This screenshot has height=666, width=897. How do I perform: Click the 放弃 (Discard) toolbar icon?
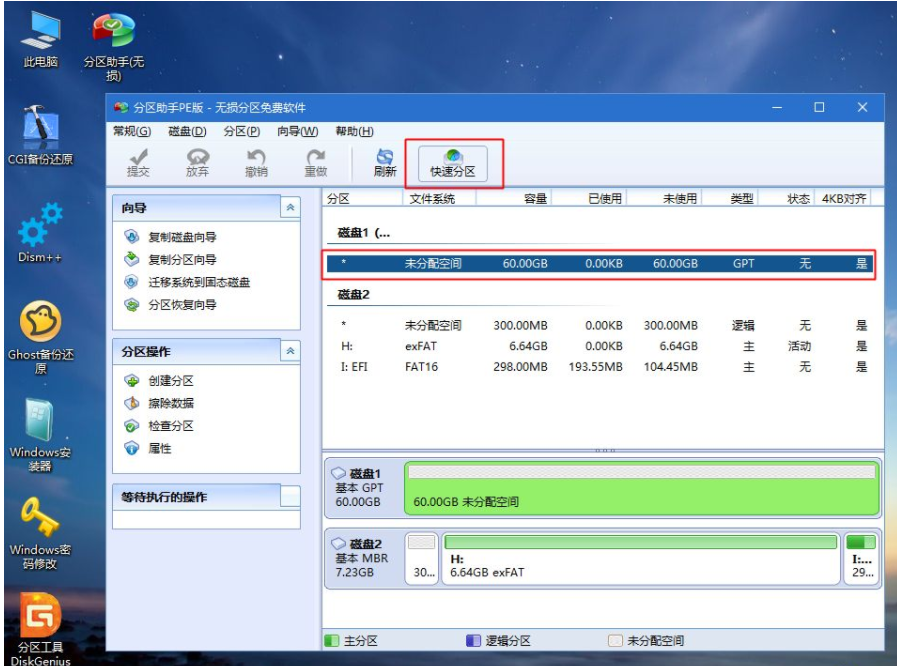197,163
